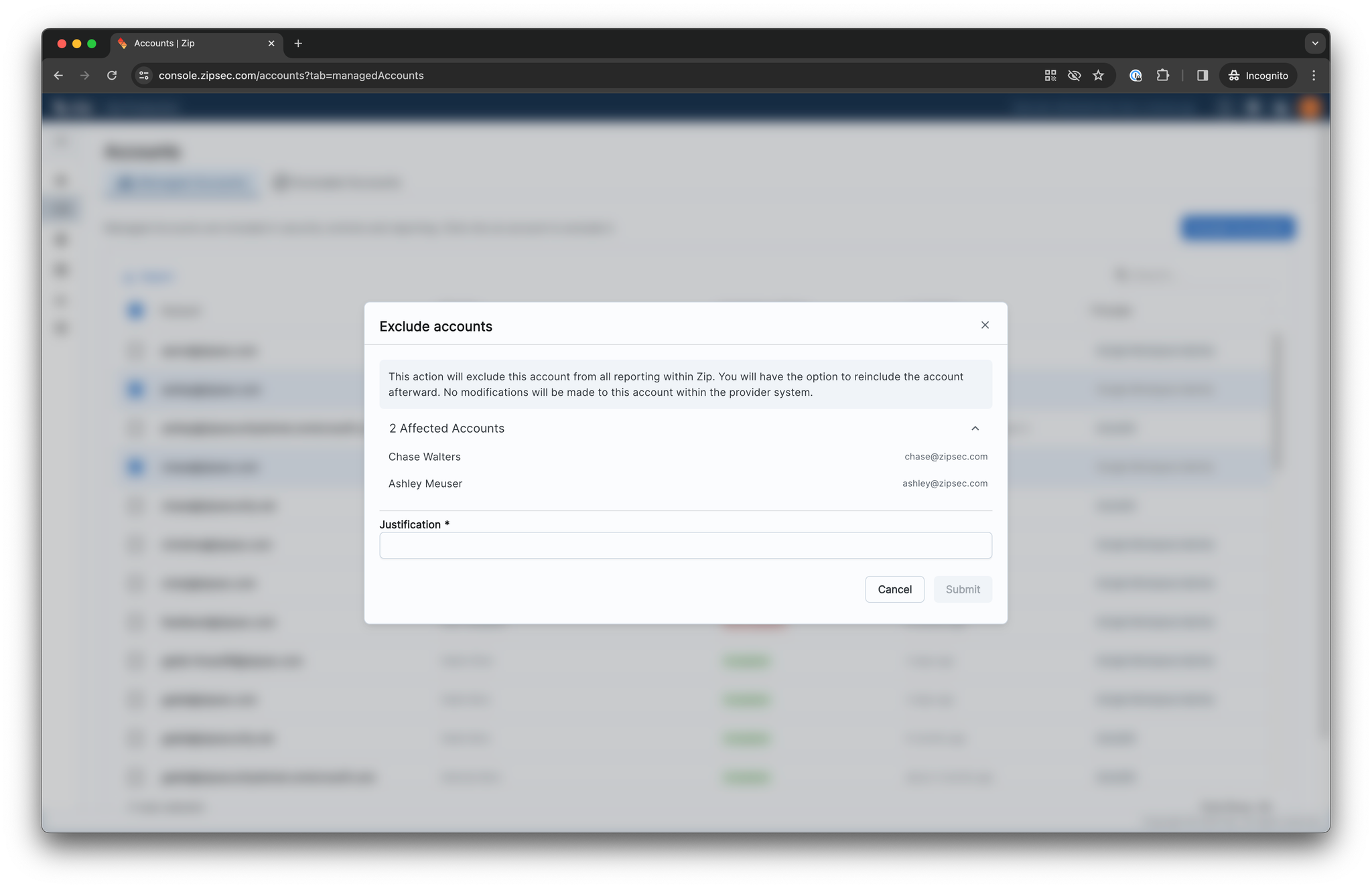Go back using the browser back arrow

pyautogui.click(x=58, y=76)
